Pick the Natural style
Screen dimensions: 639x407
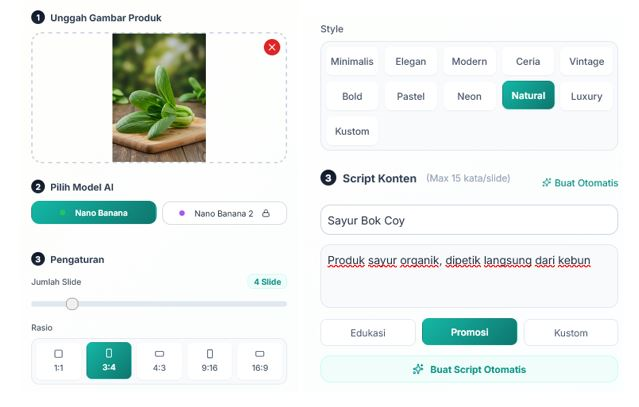pyautogui.click(x=528, y=96)
